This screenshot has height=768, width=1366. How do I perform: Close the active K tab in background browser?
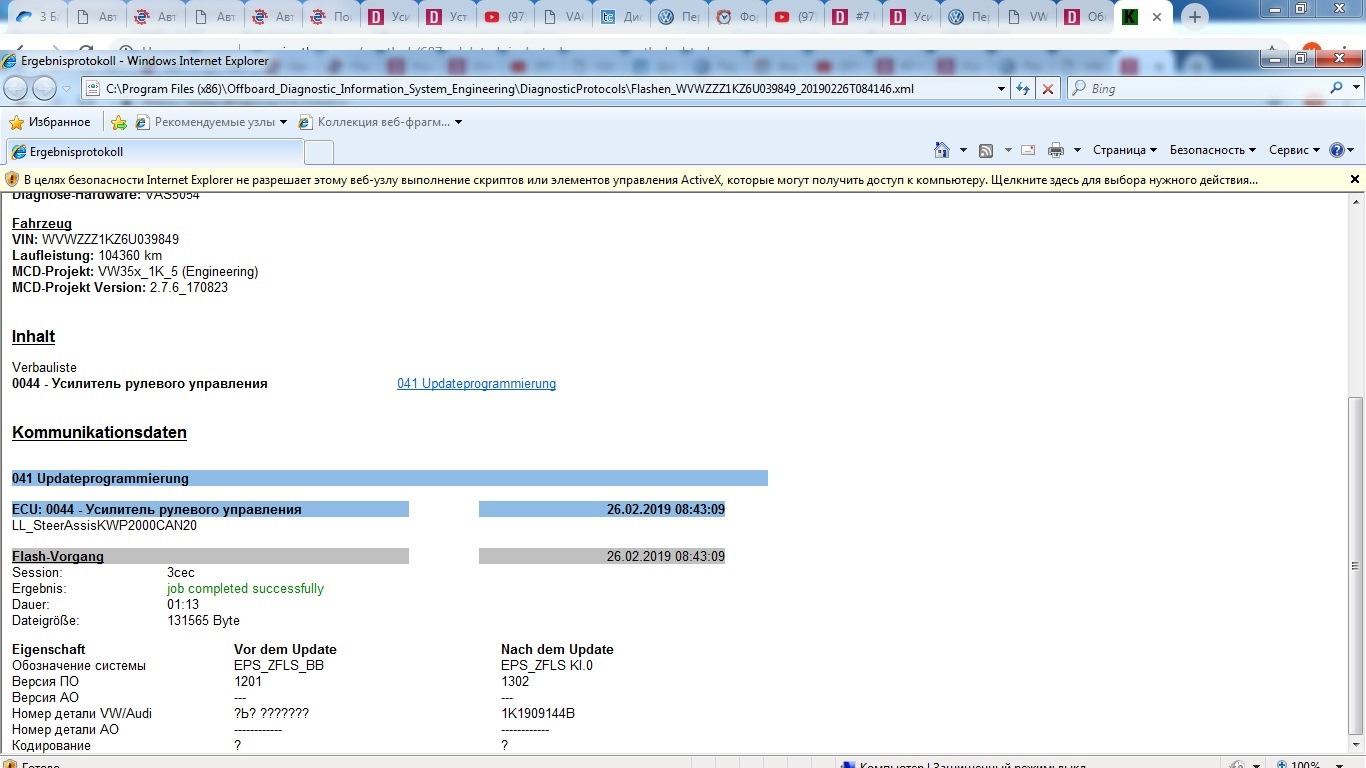1158,17
